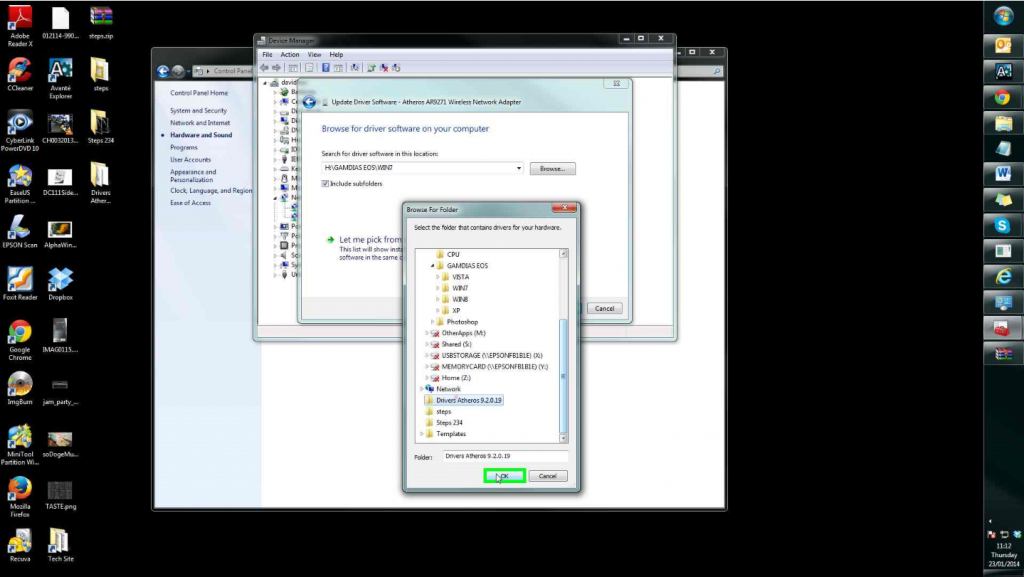Open Programs category in Control Panel
1024x577 pixels.
coord(184,148)
